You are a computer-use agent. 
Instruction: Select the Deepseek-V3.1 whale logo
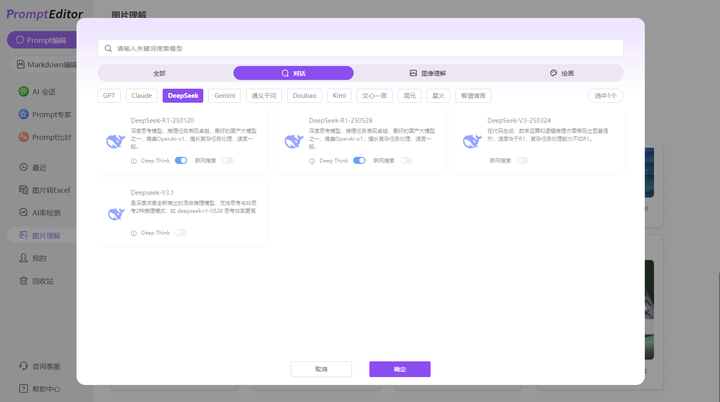pyautogui.click(x=116, y=213)
